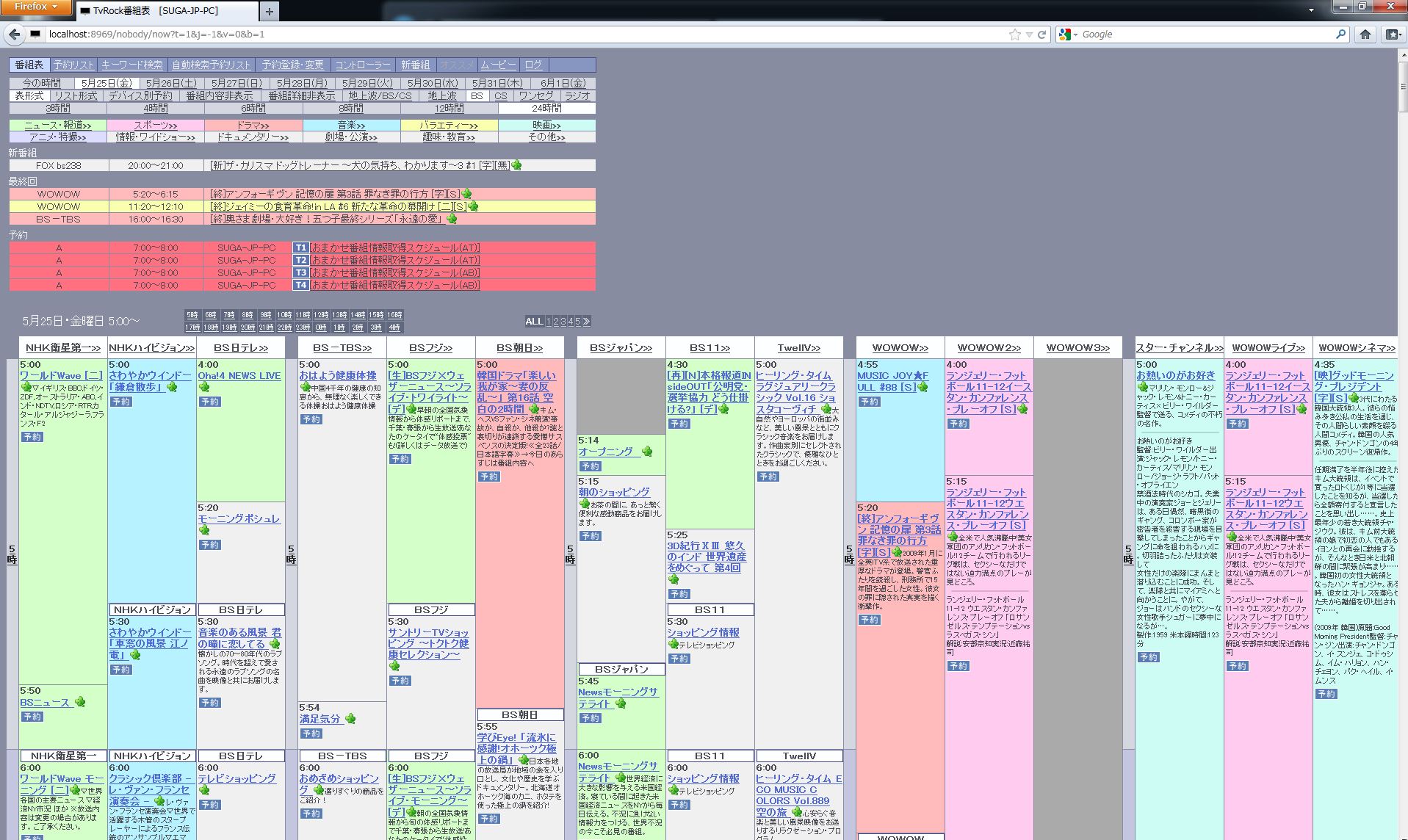Toggle 番組詳細非表示 option

301,95
